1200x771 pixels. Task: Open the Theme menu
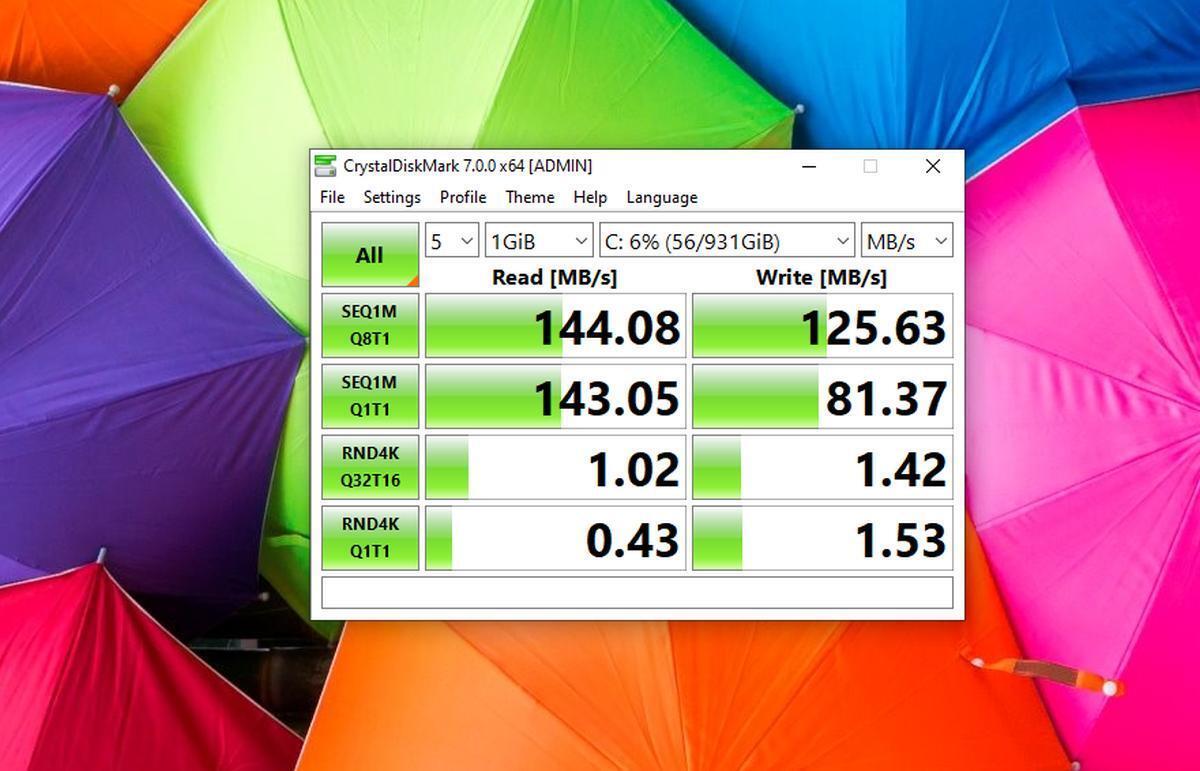(x=530, y=197)
